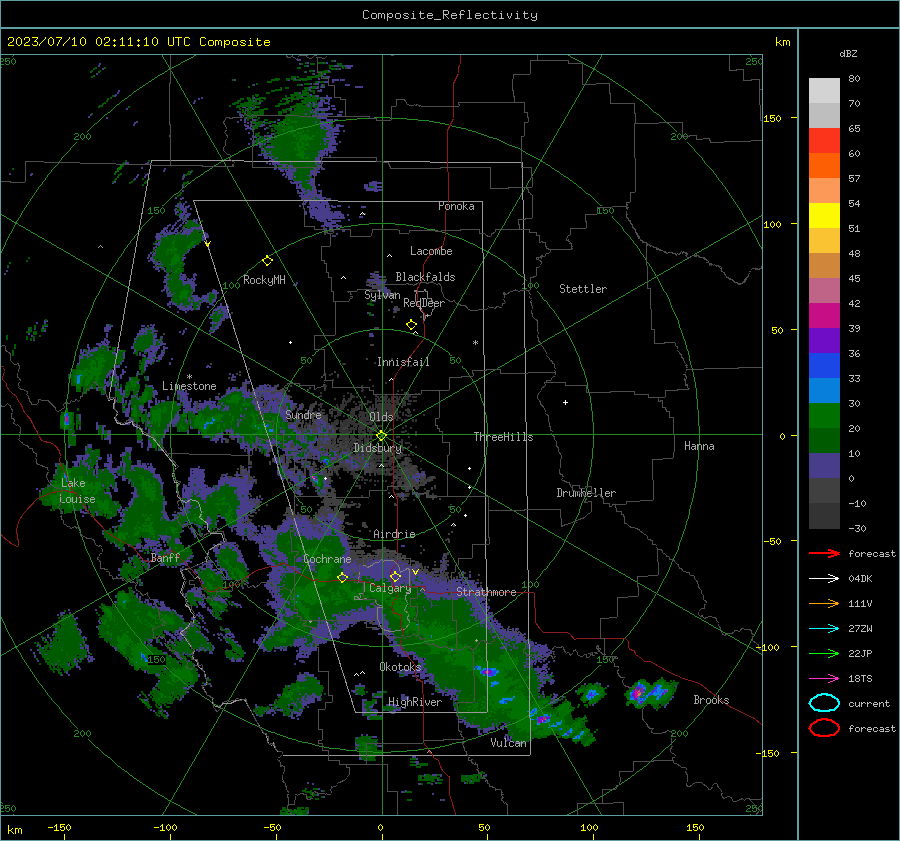This screenshot has width=900, height=841.
Task: Click the 51 dBZ yellow color swatch
Action: point(824,216)
